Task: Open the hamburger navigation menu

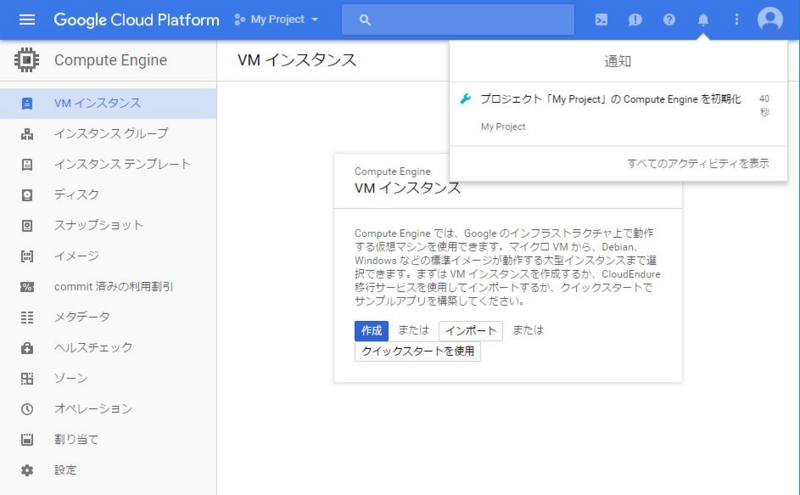Action: click(x=27, y=19)
